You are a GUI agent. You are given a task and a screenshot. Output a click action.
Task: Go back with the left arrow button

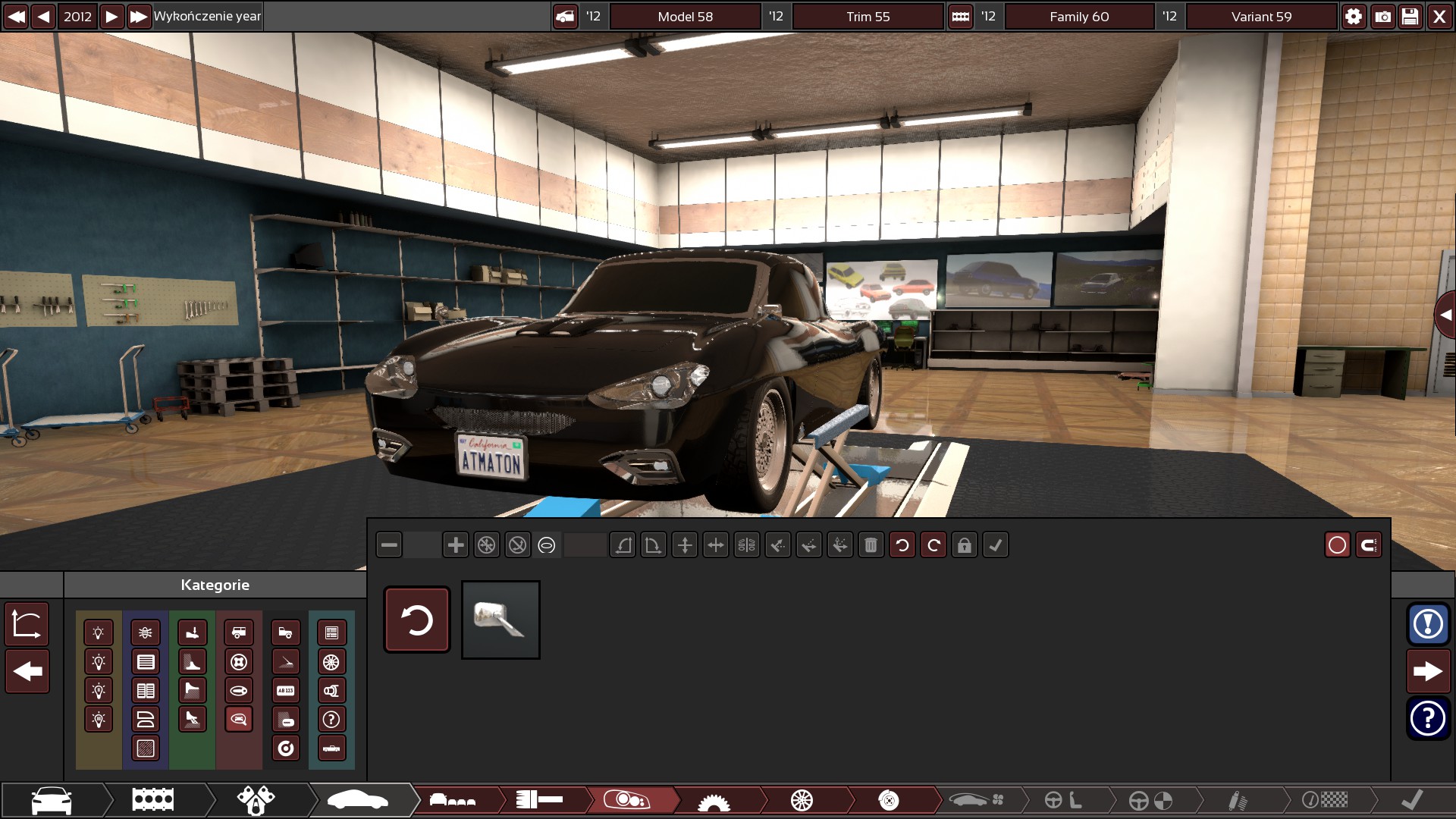[27, 671]
